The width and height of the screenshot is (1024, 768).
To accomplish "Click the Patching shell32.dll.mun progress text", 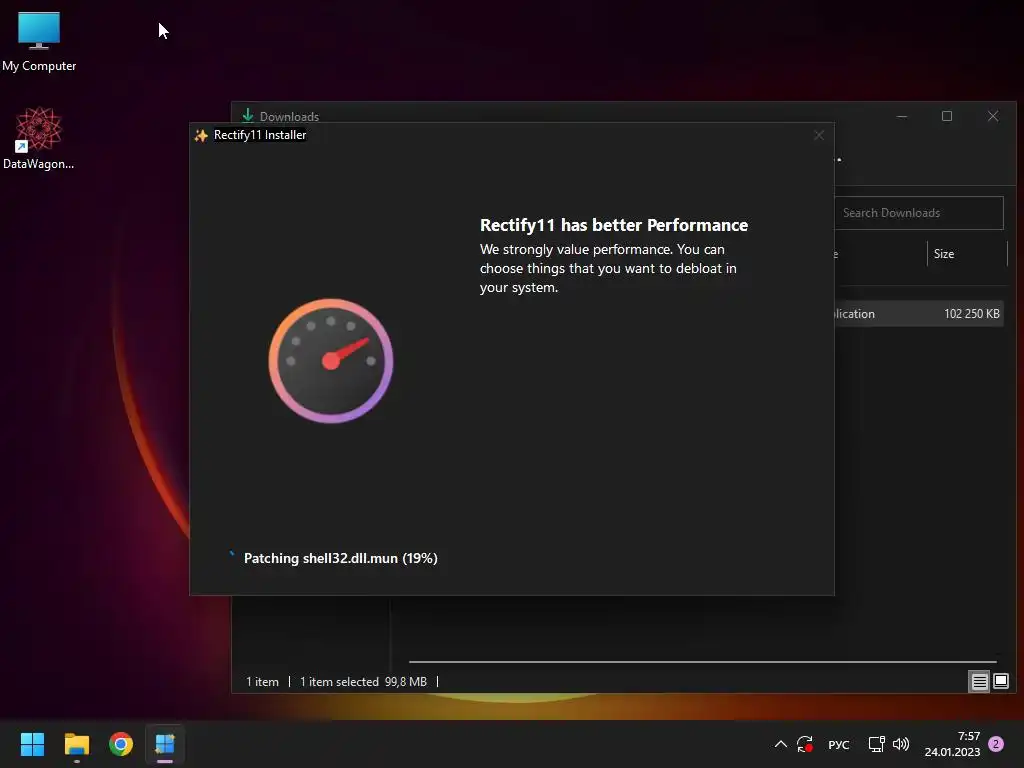I will pos(340,558).
